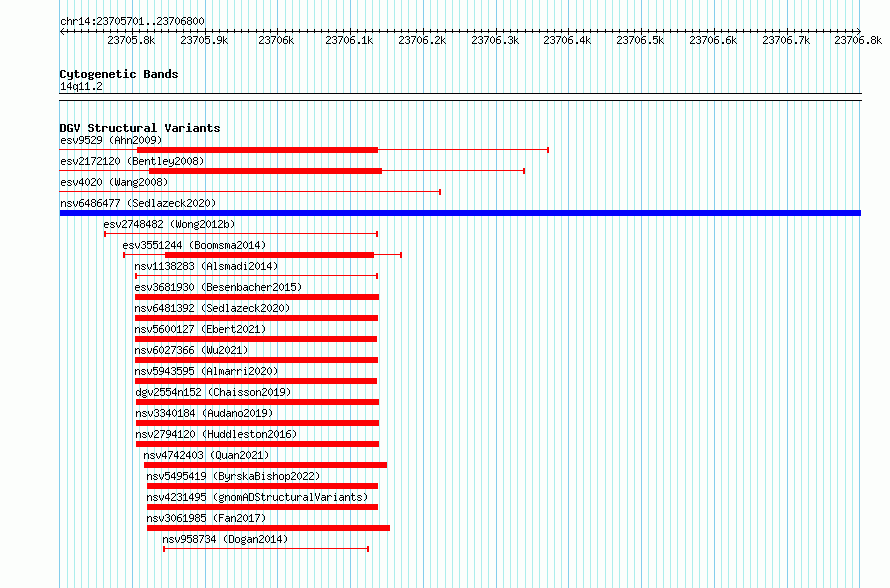The width and height of the screenshot is (890, 588).
Task: Click the red bar under esv3681930
Action: click(257, 297)
